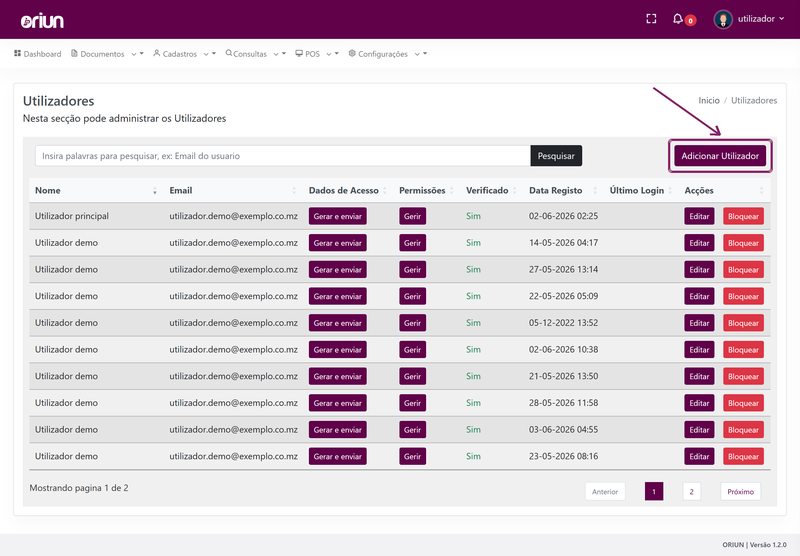Click Gerir for Utilizador principal
Screen dimensions: 800x556
[412, 216]
